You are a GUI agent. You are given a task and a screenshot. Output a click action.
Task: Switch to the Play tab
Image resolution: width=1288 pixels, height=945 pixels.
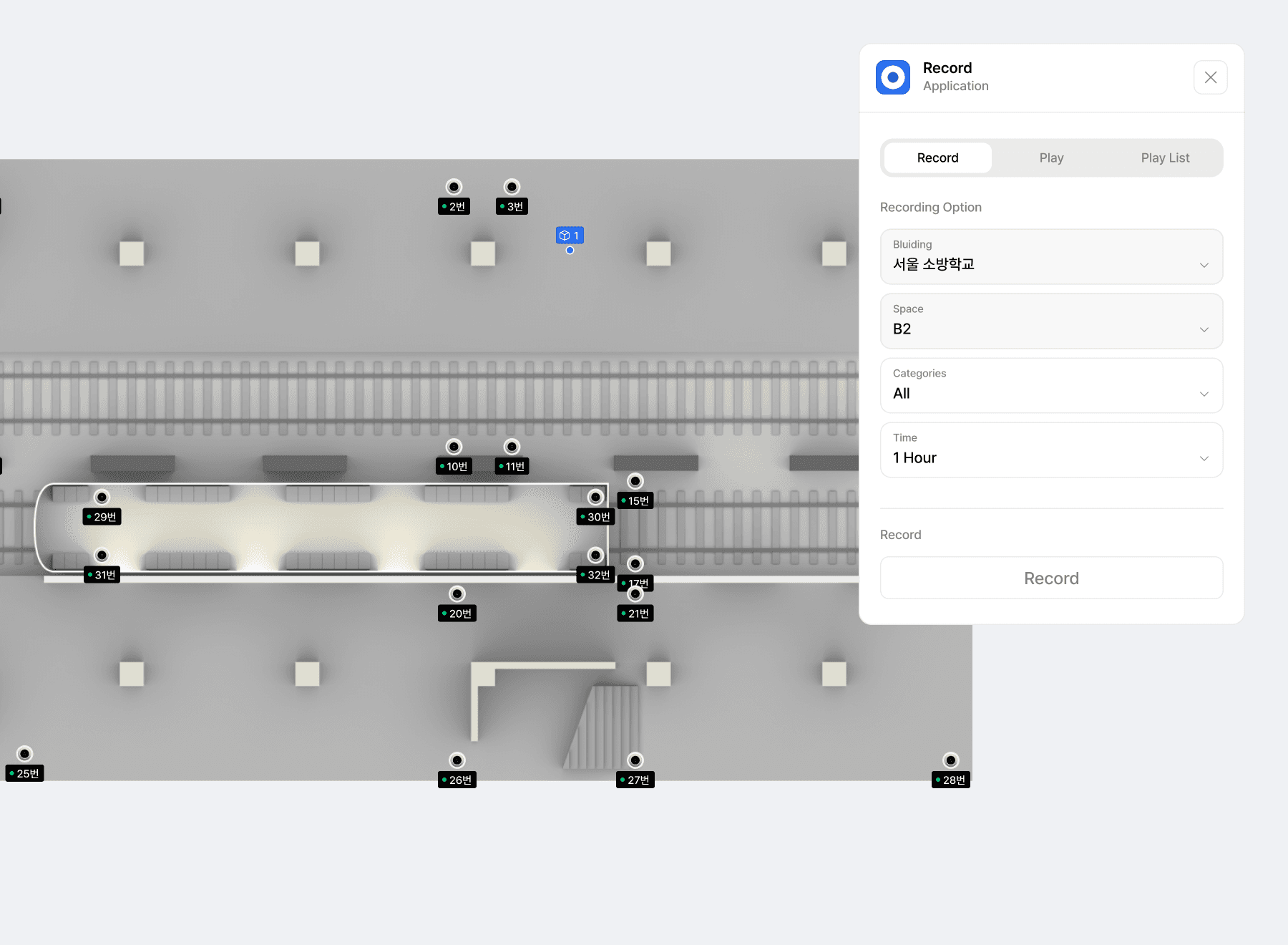coord(1051,158)
